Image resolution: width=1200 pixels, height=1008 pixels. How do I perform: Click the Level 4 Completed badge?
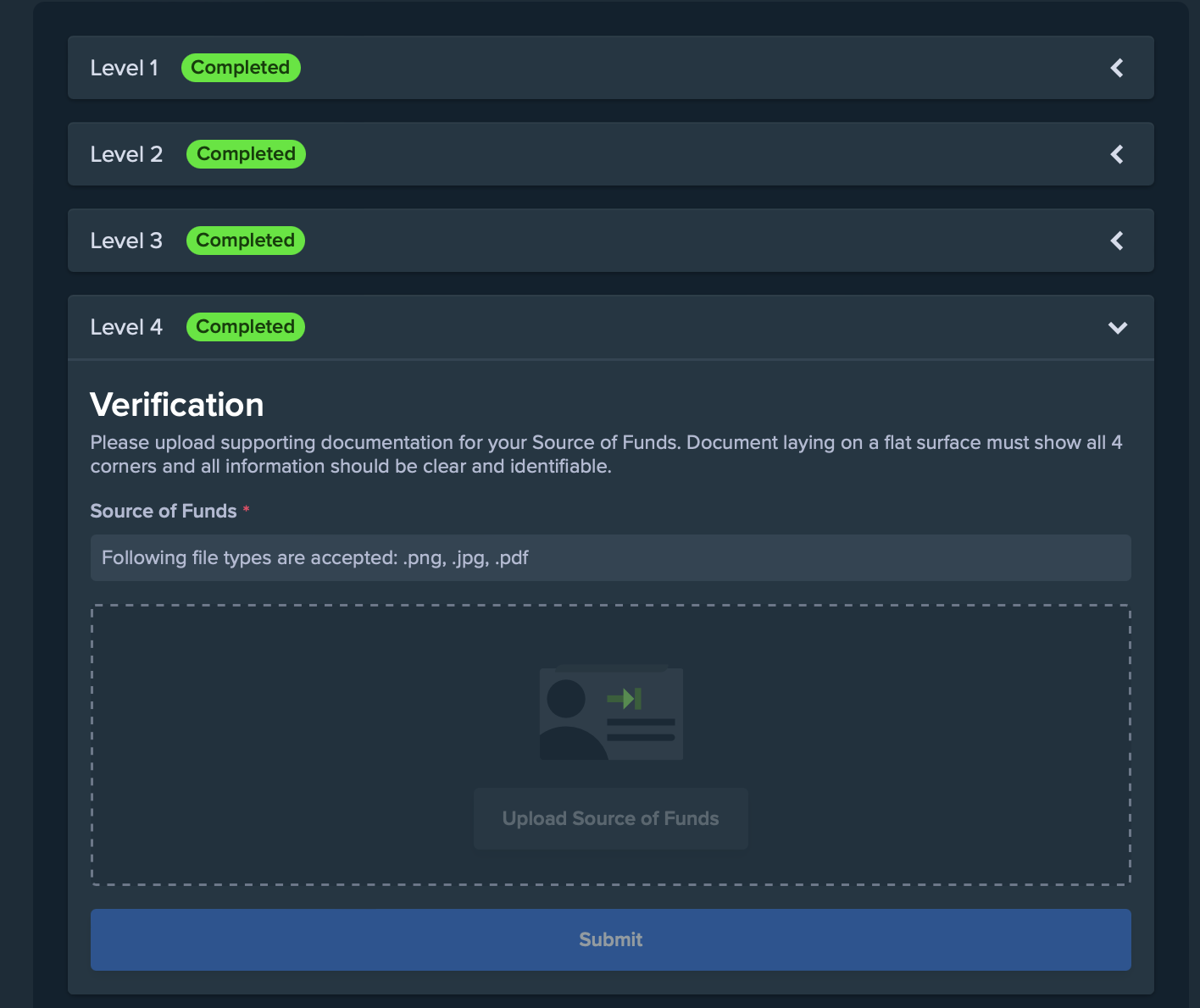click(x=245, y=326)
